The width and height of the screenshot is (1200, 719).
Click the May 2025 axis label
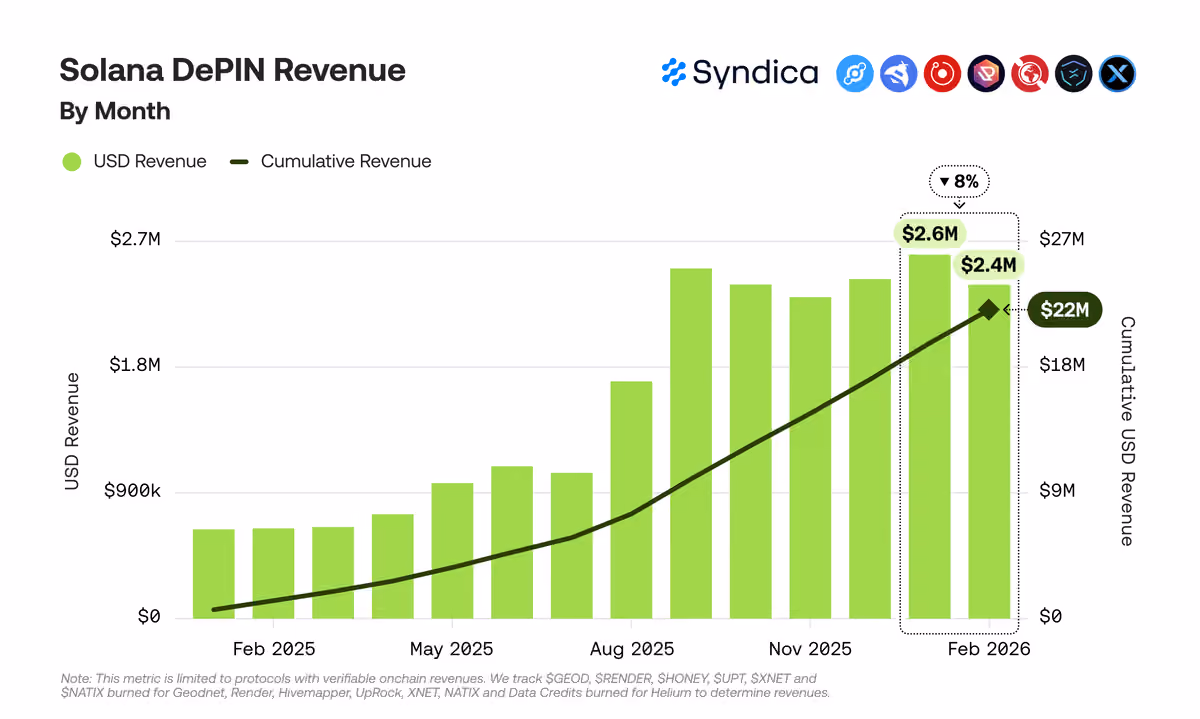452,649
